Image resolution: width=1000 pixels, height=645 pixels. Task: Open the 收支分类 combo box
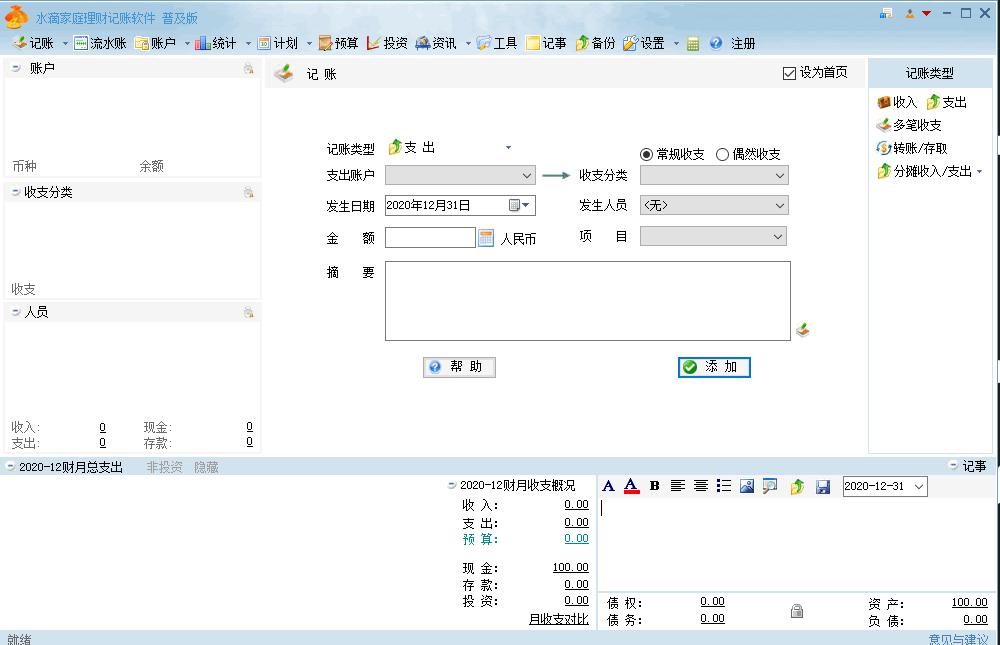click(714, 175)
